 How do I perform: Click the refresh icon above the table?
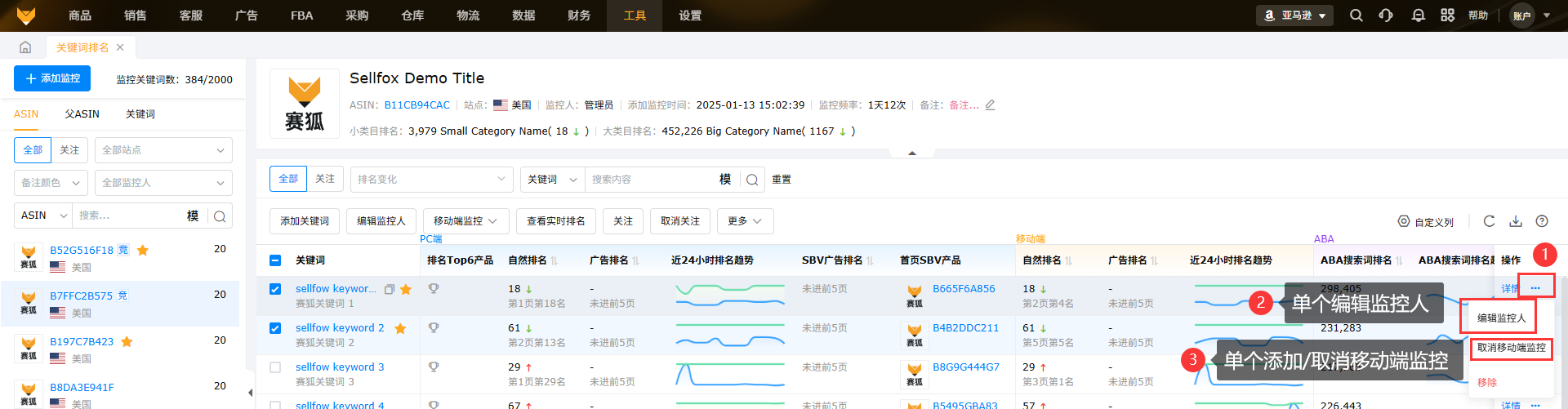click(1489, 221)
